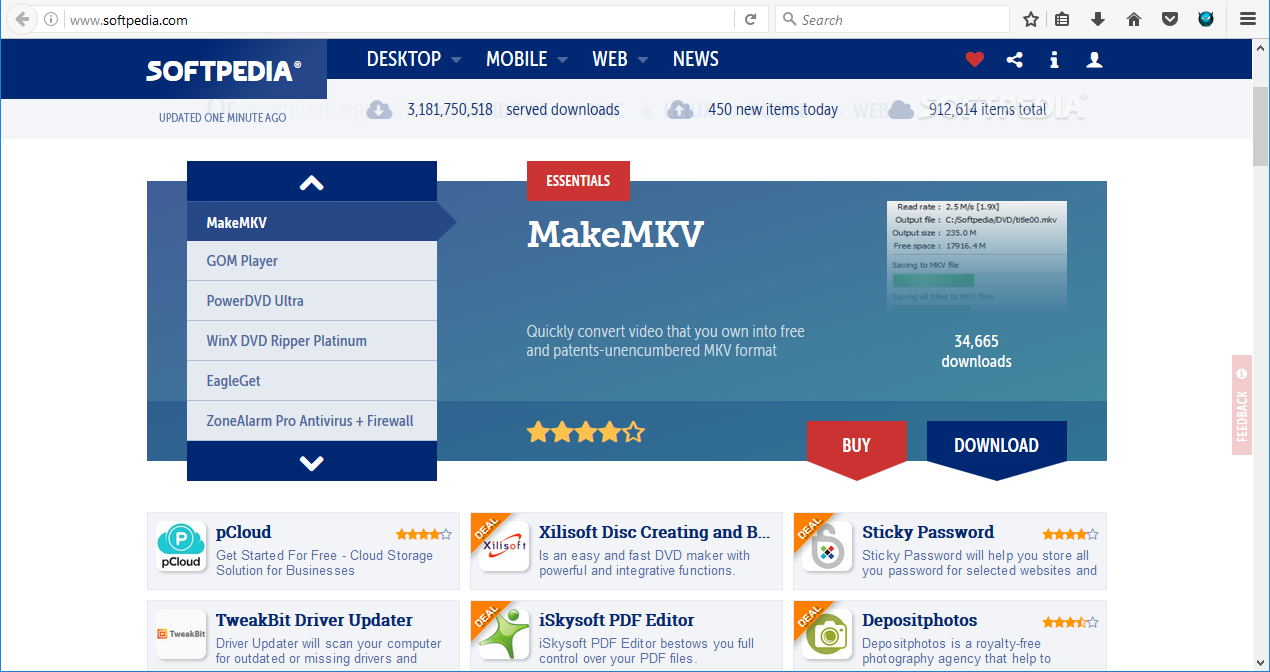Click the served downloads cloud icon
The height and width of the screenshot is (672, 1270).
[x=380, y=110]
